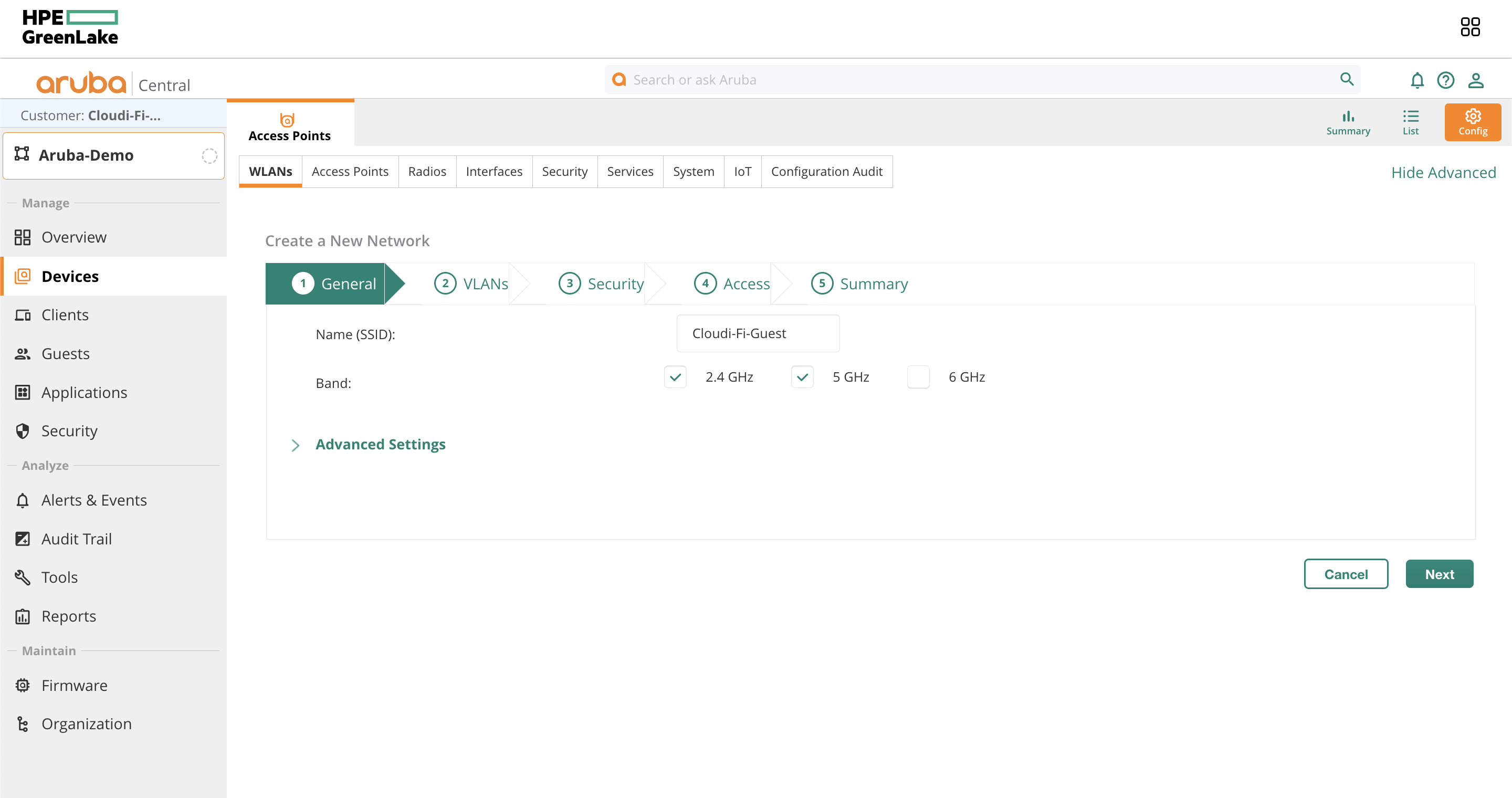Switch to the Access Points tab
Image resolution: width=1512 pixels, height=798 pixels.
click(350, 171)
